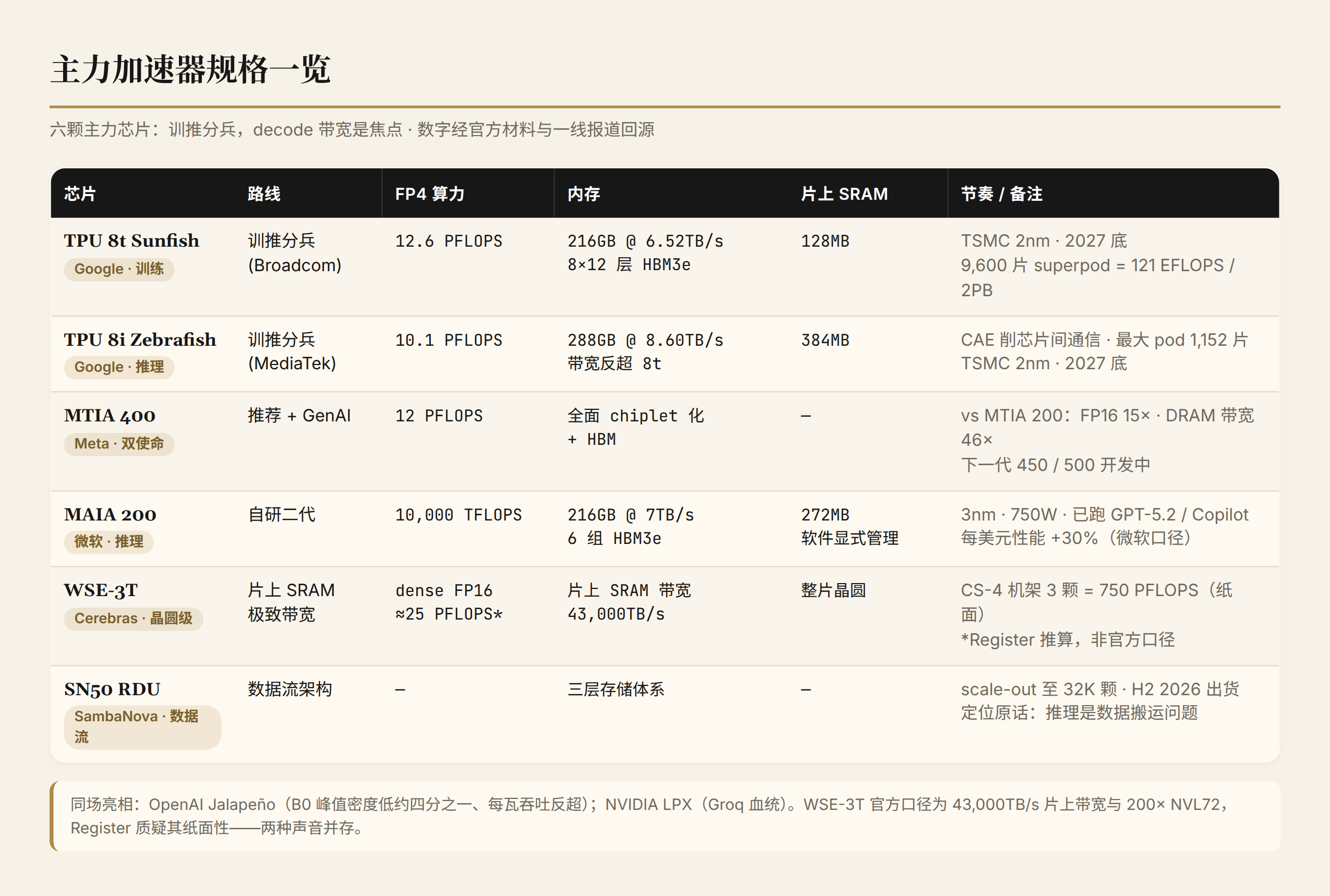Click the 训推分兵 (Broadcom) cell

295,252
